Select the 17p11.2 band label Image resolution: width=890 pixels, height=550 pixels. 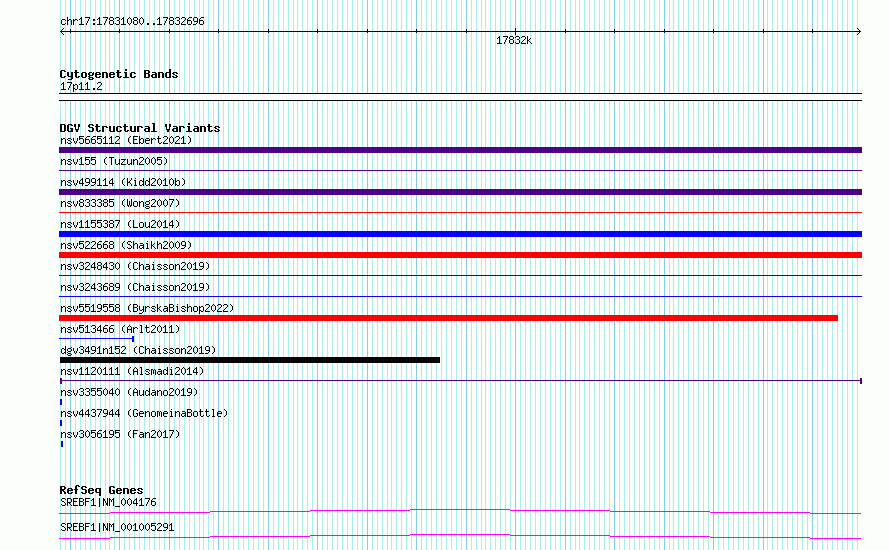click(x=81, y=86)
